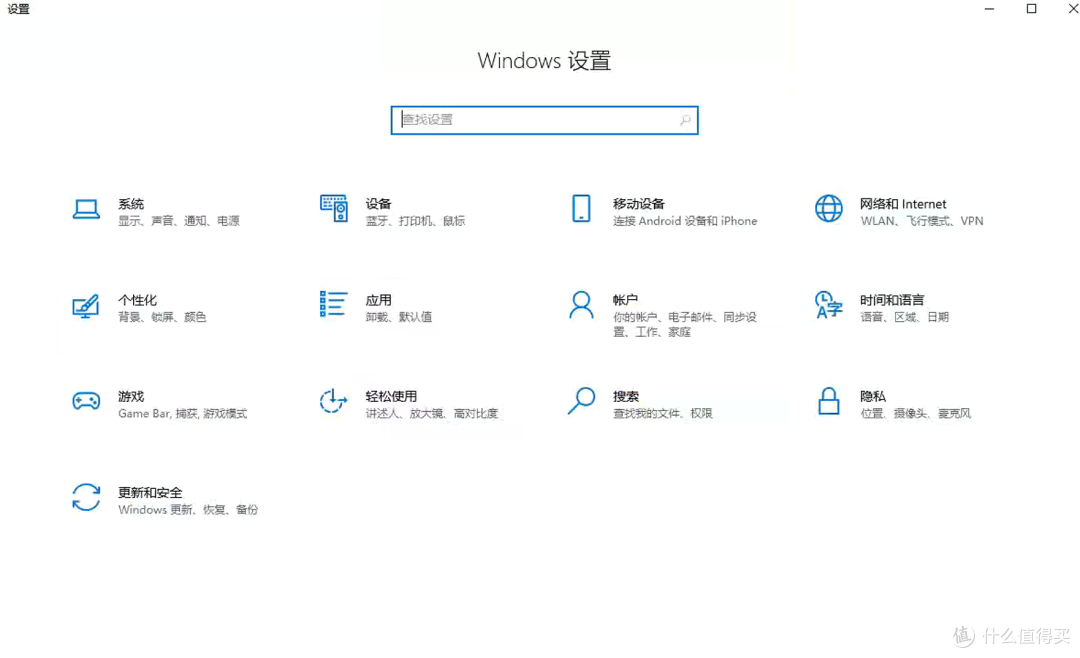Screen dimensions: 1080x658
Task: Click description 显示、声音、通知、电源
Action: (178, 221)
